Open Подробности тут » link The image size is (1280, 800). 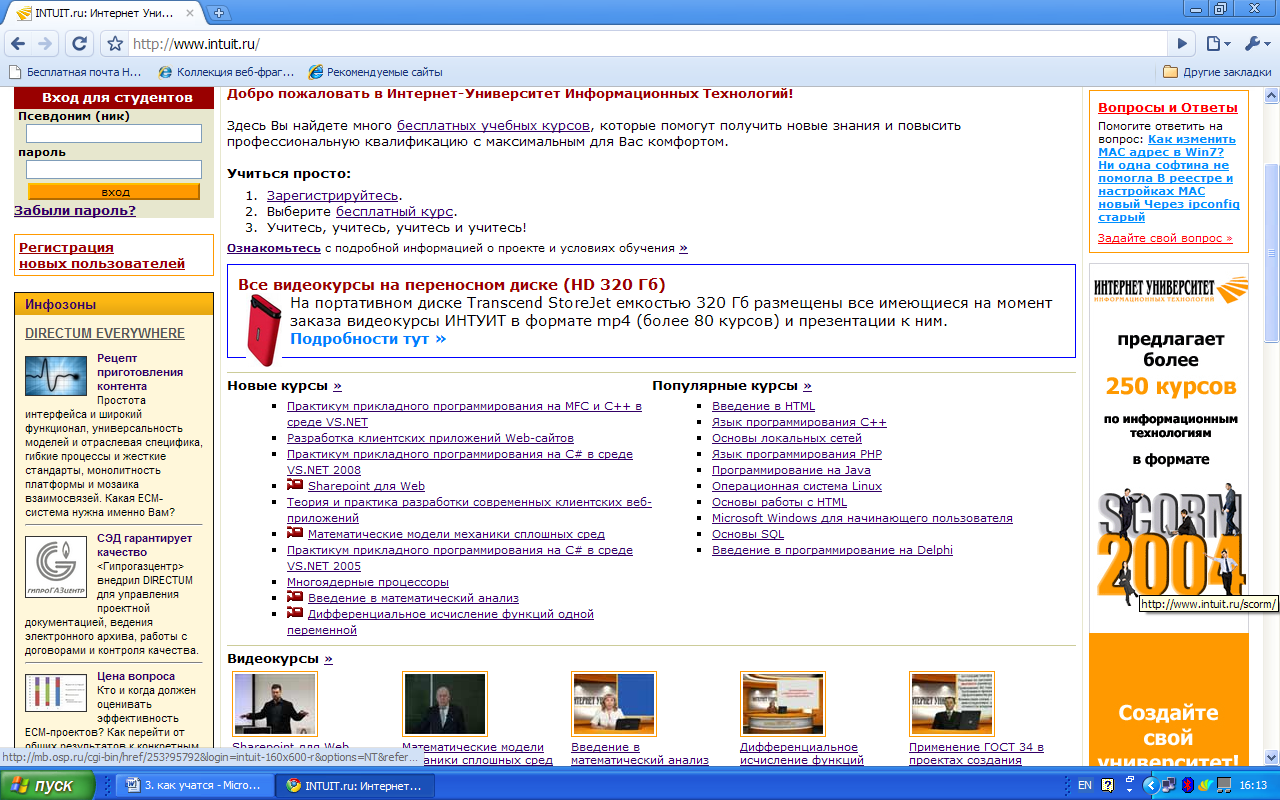click(368, 339)
